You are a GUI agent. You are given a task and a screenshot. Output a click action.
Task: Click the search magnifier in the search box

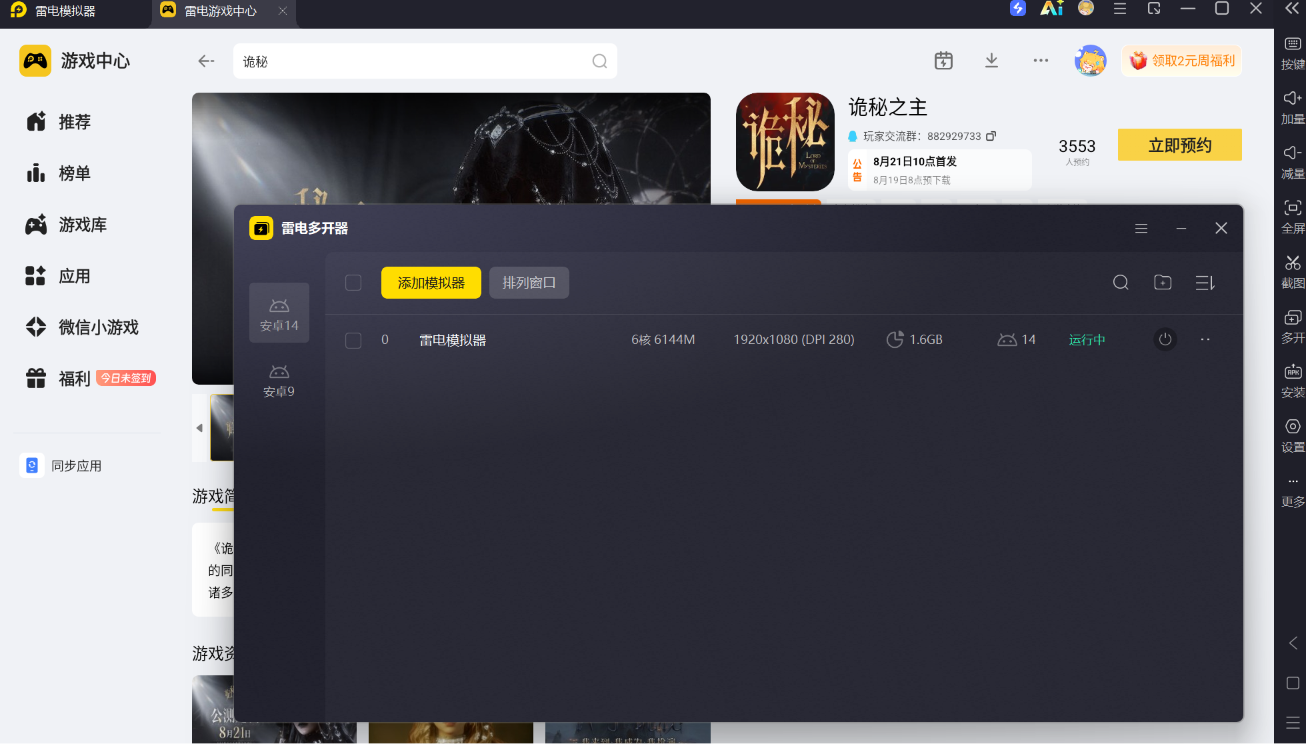coord(599,61)
